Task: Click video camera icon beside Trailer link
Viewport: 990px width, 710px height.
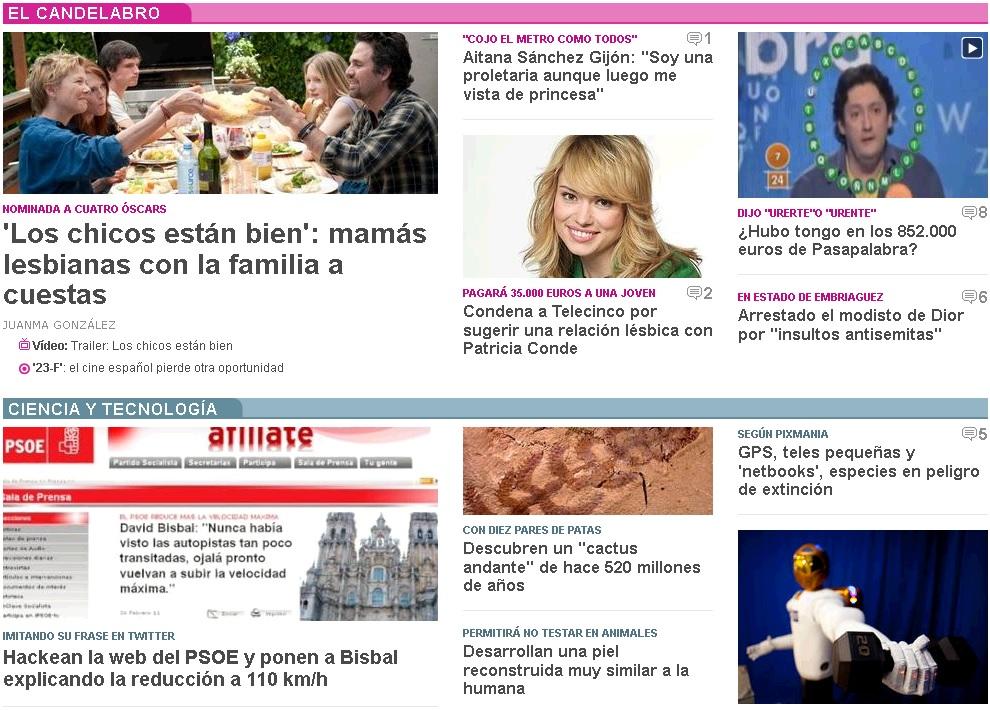Action: point(24,345)
